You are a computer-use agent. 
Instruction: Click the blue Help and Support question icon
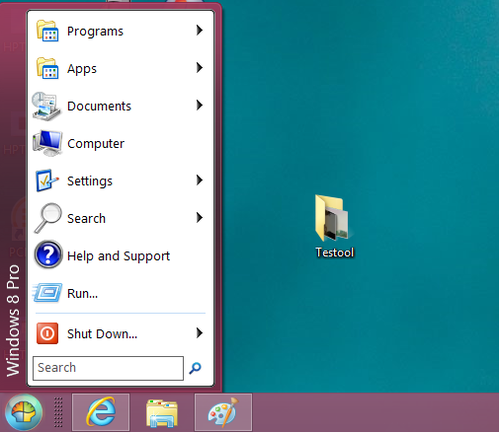click(48, 255)
